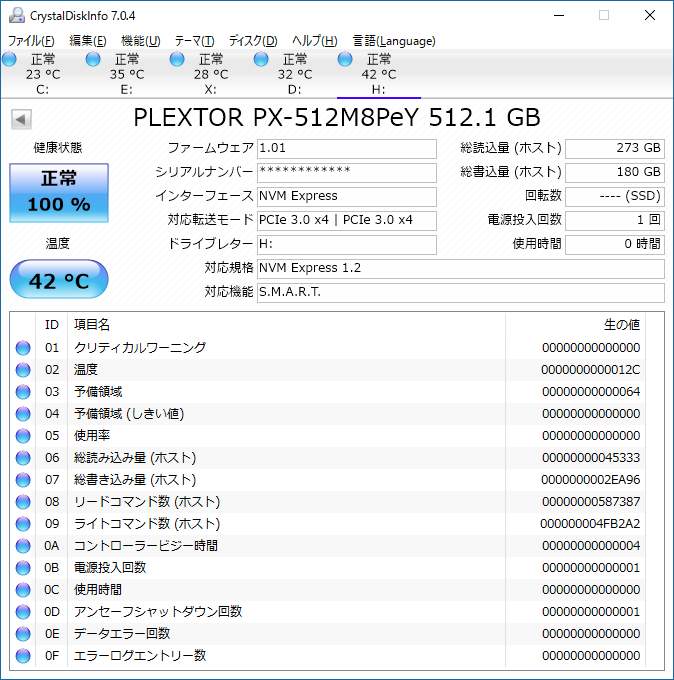The width and height of the screenshot is (674, 680).
Task: Select the エラーログエントリー数 row text
Action: [x=140, y=656]
